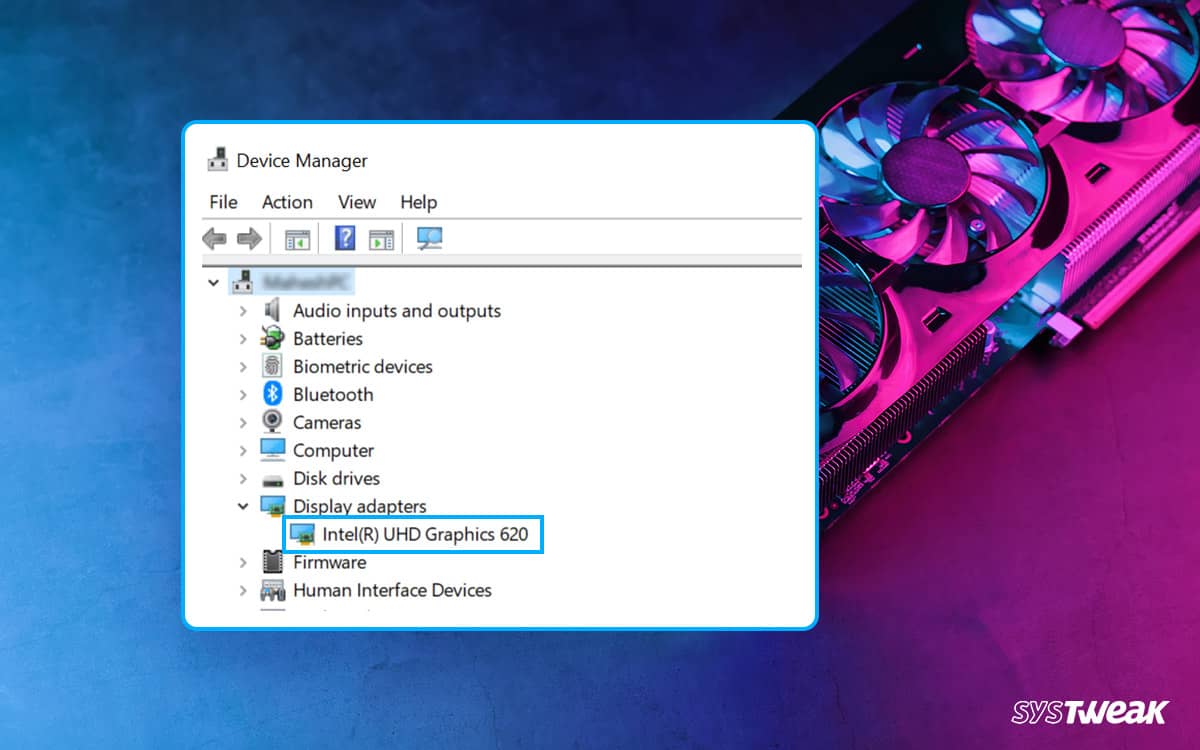Open the File menu
Image resolution: width=1200 pixels, height=750 pixels.
222,202
